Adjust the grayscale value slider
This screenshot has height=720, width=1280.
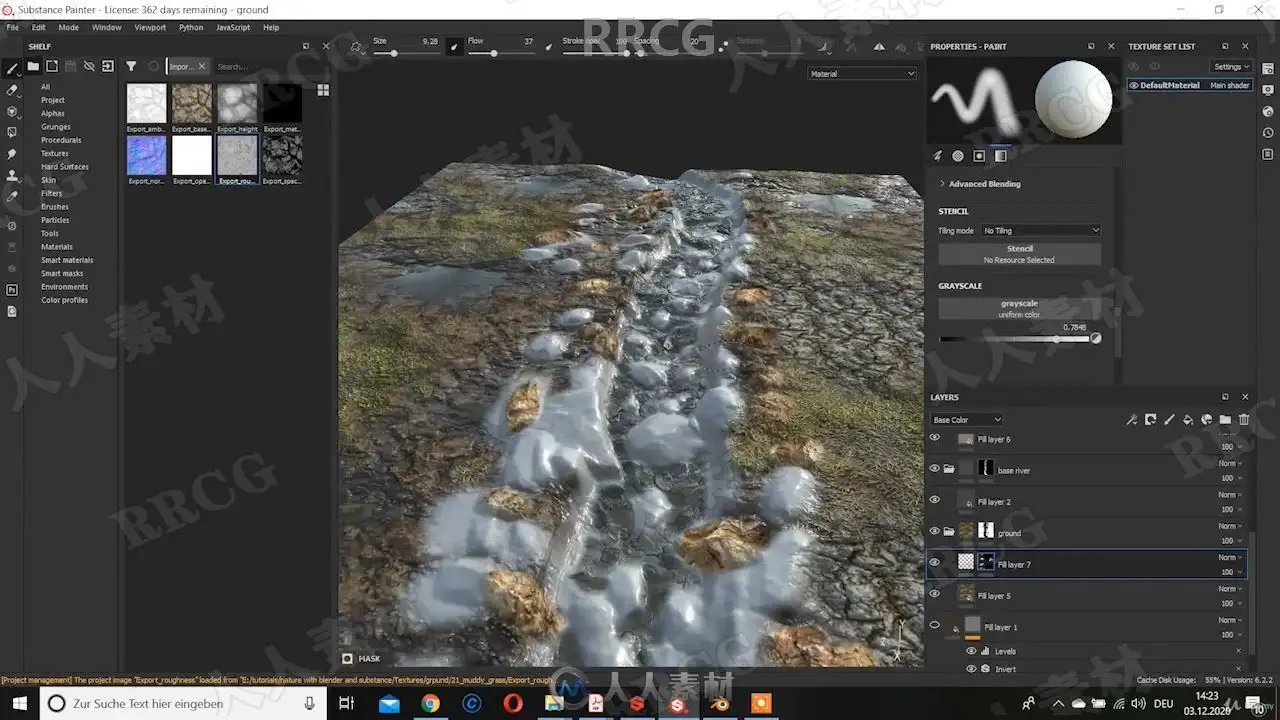pyautogui.click(x=1015, y=339)
